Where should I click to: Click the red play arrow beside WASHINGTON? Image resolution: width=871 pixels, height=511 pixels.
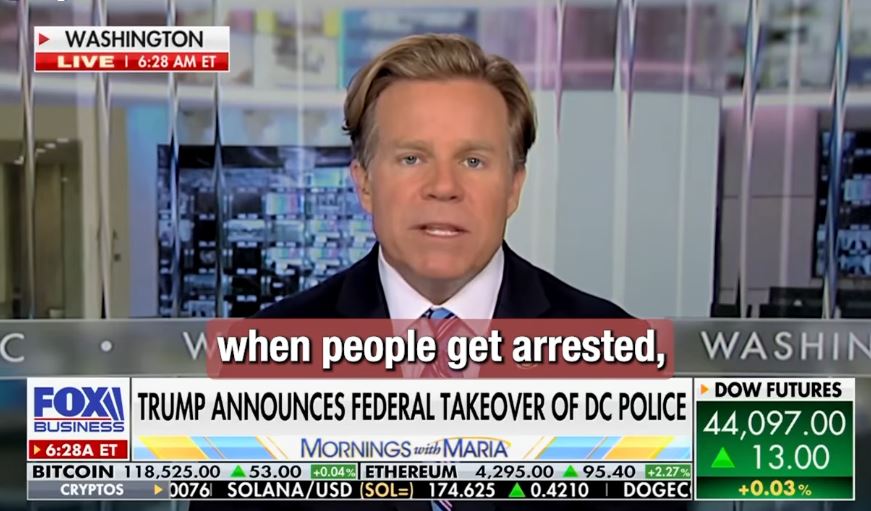click(x=44, y=39)
